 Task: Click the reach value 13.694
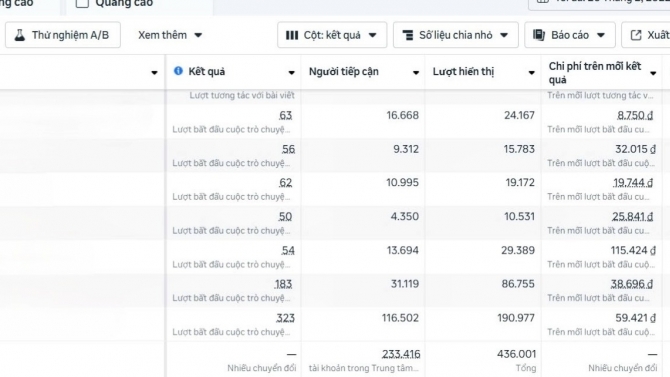coord(403,250)
